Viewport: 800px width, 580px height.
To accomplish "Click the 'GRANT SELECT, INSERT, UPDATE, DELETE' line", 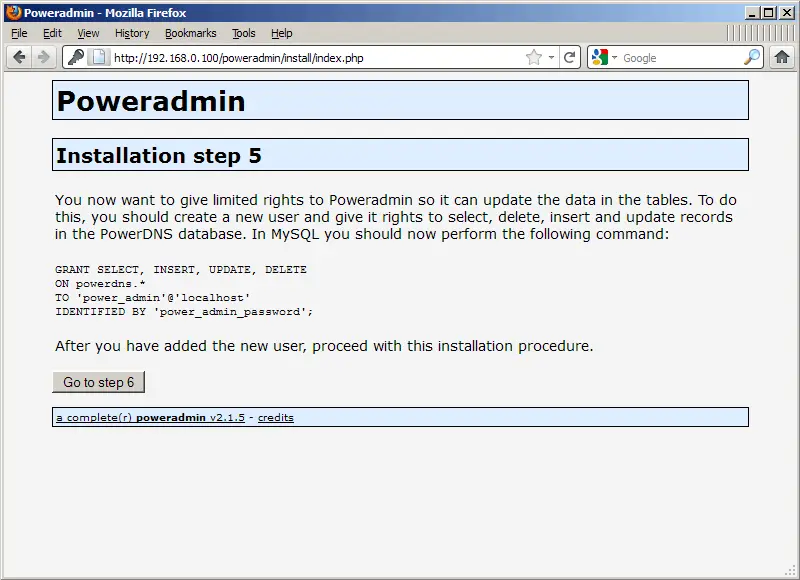I will (181, 269).
